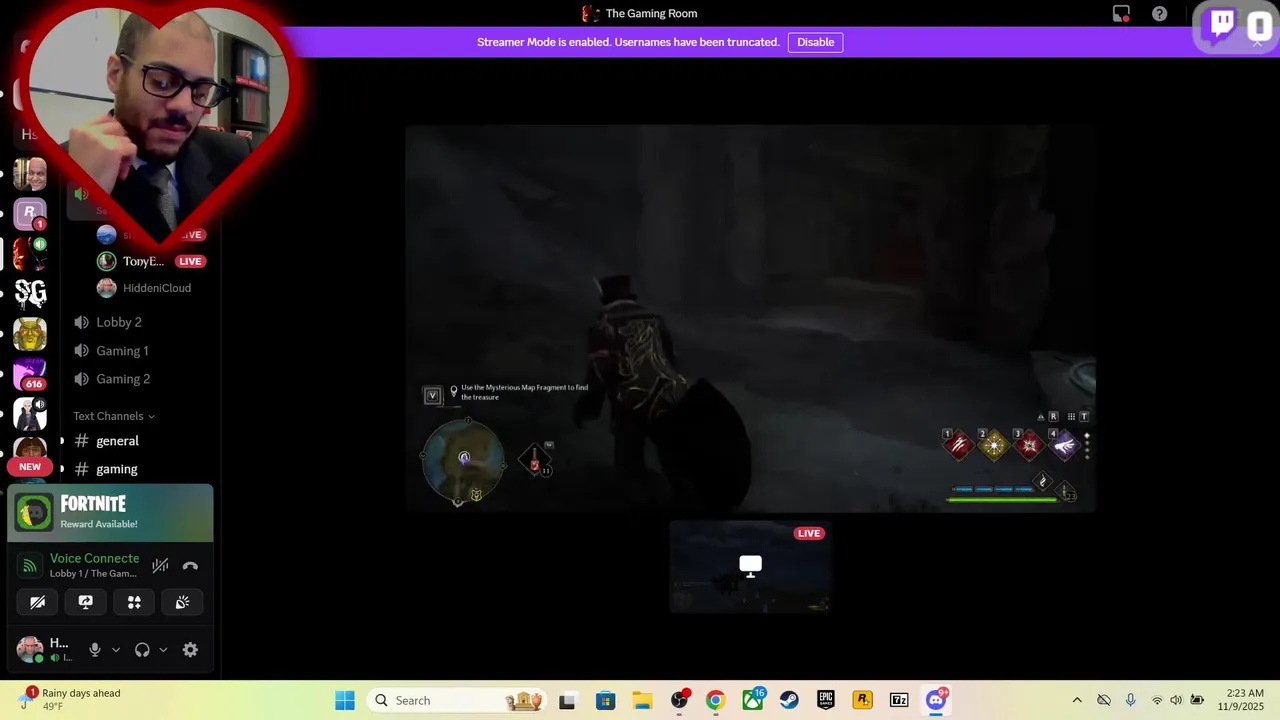
Task: Disconnect from voice with the hang-up icon
Action: click(190, 566)
